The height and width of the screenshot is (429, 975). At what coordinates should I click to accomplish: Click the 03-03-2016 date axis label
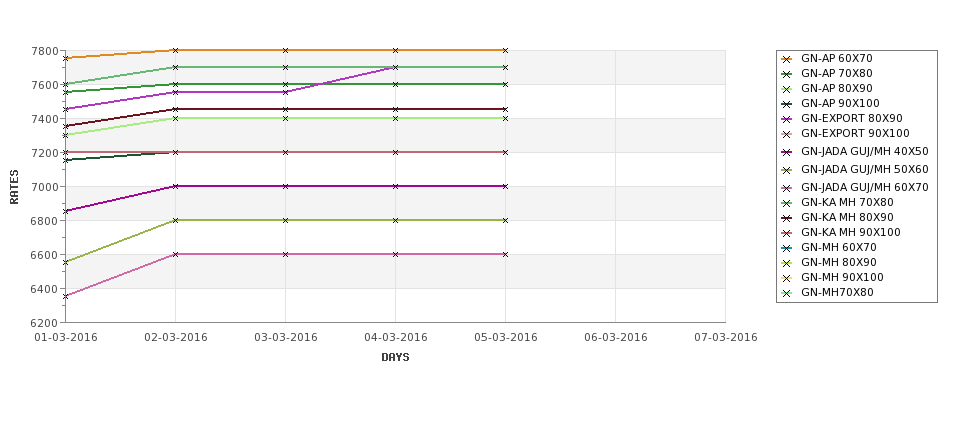coord(285,338)
